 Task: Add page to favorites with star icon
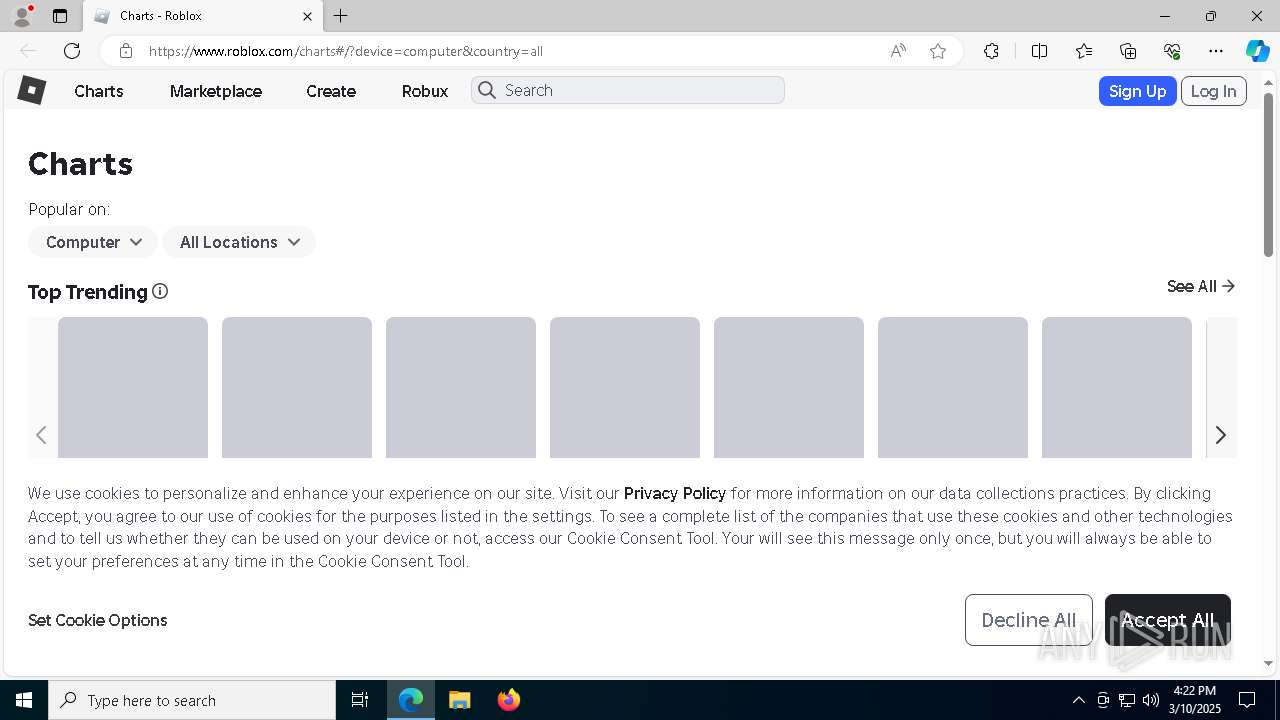click(x=938, y=51)
